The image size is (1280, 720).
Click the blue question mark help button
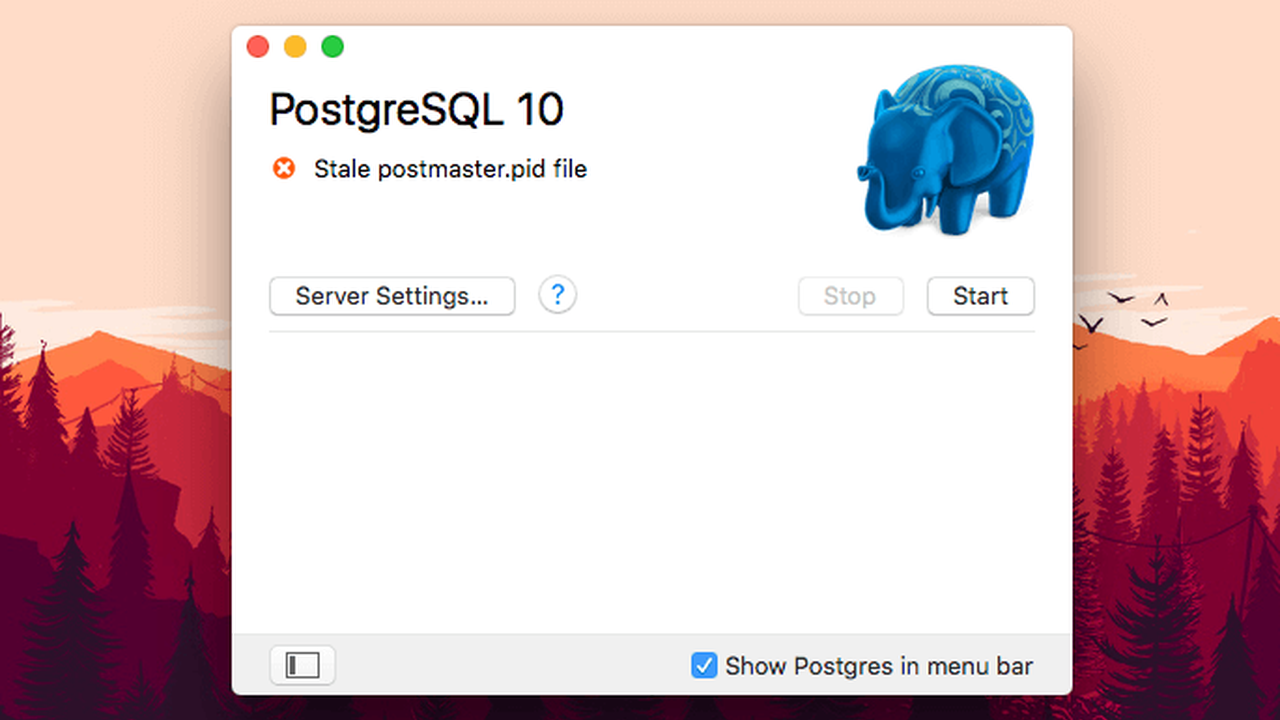(x=558, y=295)
